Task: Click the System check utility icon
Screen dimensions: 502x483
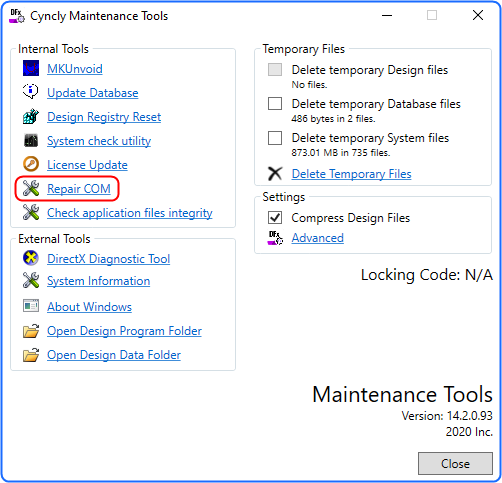Action: [x=31, y=140]
